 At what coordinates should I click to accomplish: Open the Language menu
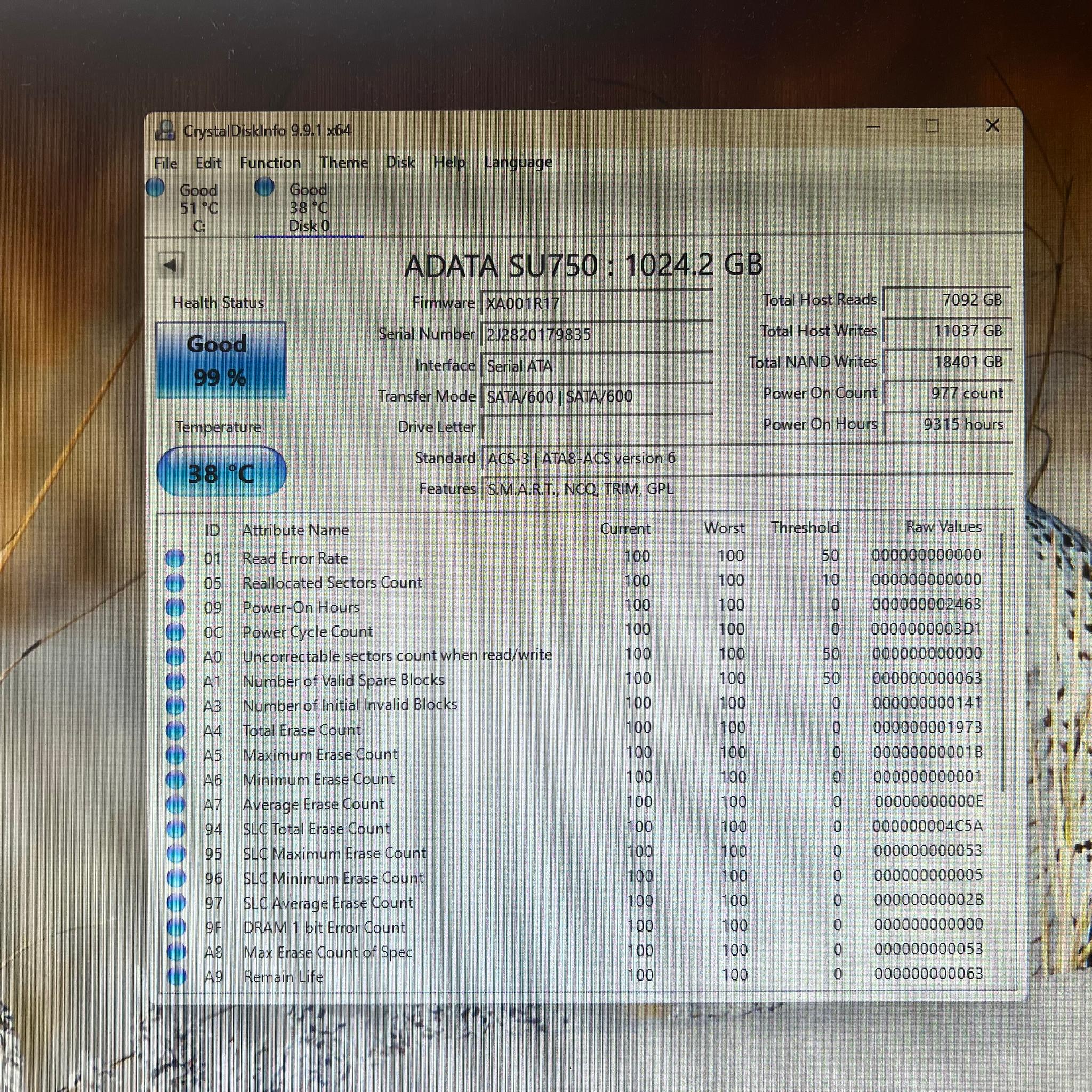(518, 162)
